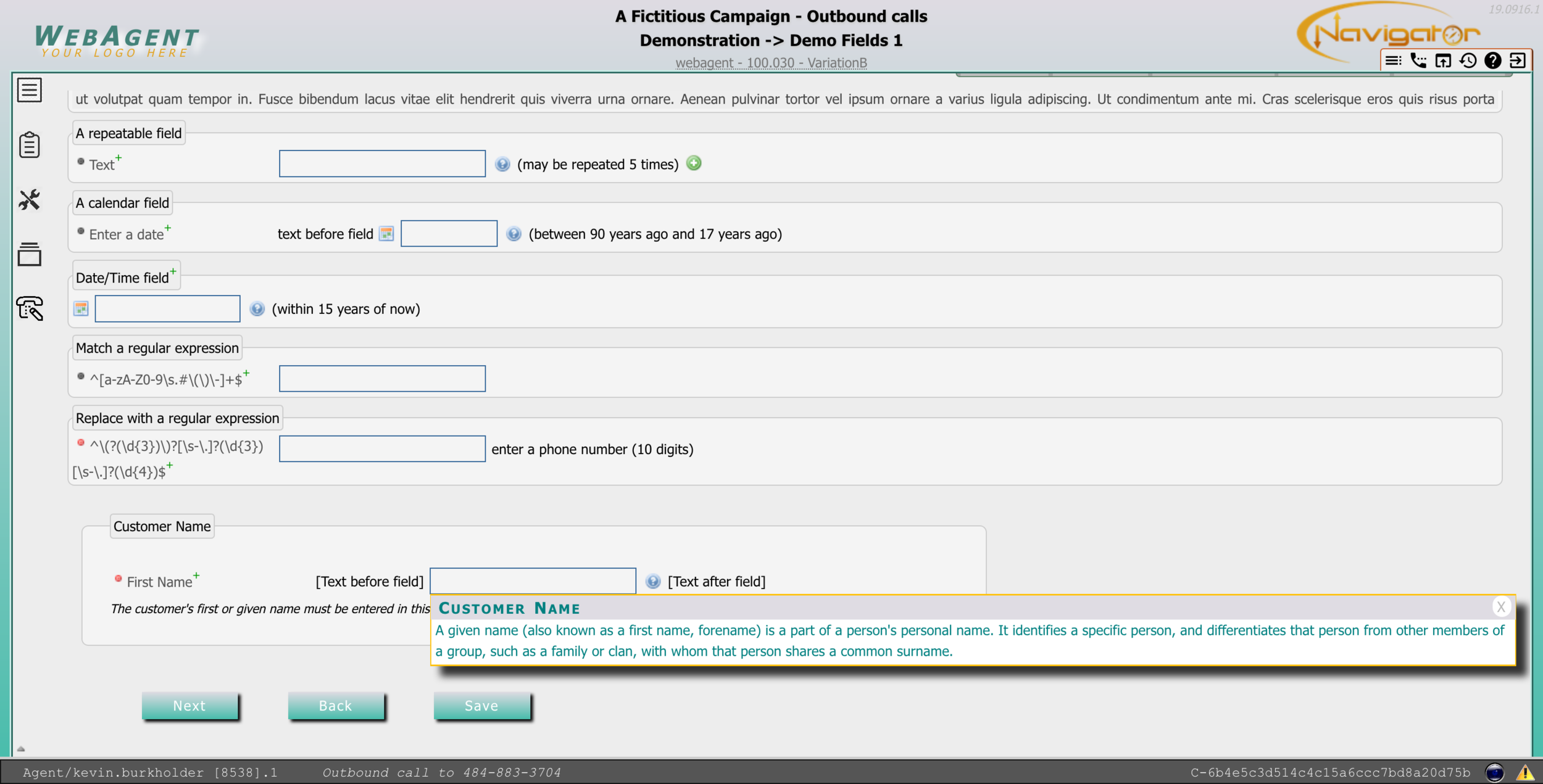
Task: Click the Date/Time calendar picker icon
Action: point(82,308)
